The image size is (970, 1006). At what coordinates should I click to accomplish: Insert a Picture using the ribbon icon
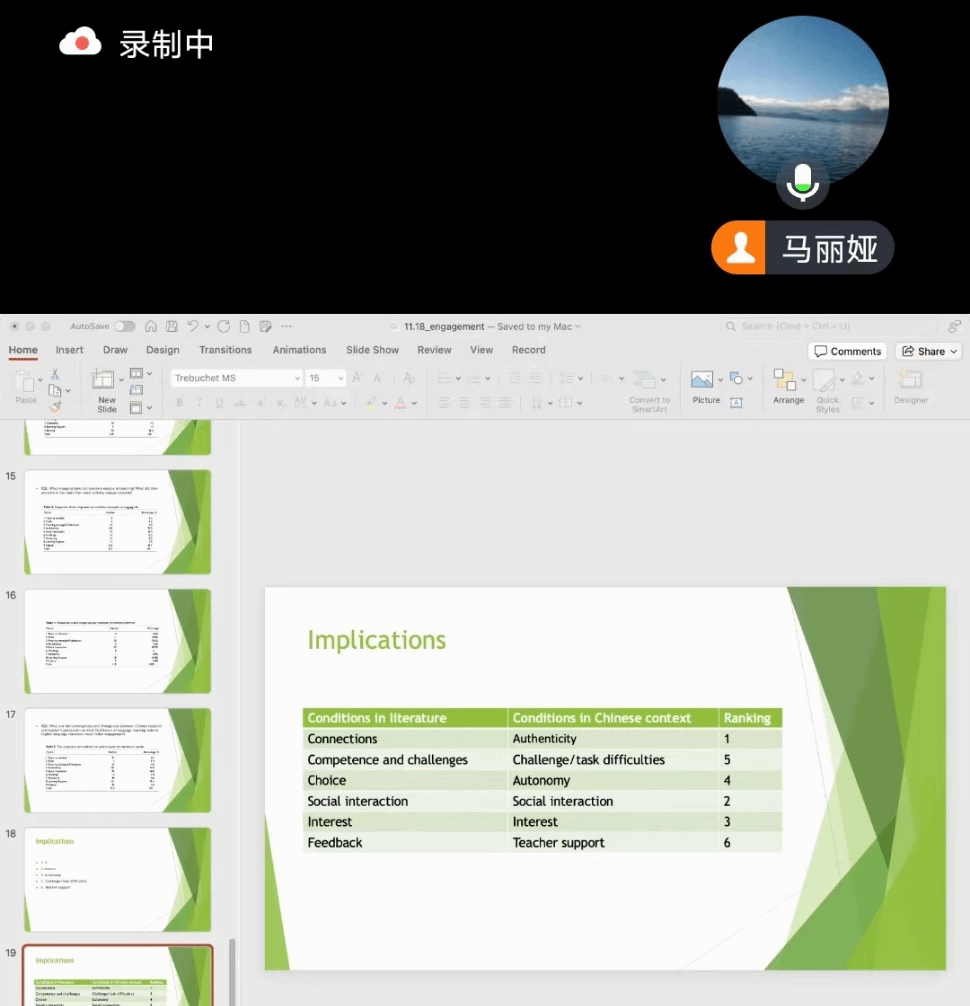[x=702, y=380]
